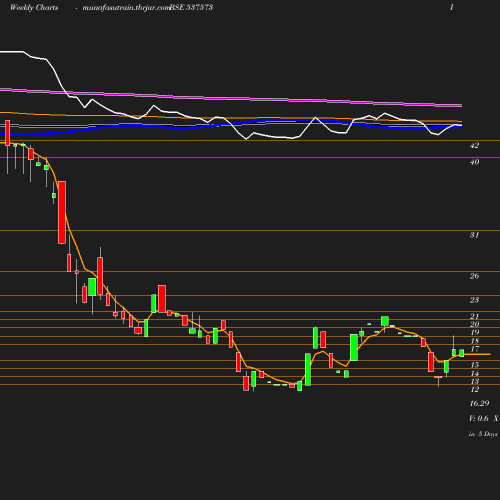Click the 'Weekly Charts' title text
Screen dimensions: 500x500
click(34, 8)
